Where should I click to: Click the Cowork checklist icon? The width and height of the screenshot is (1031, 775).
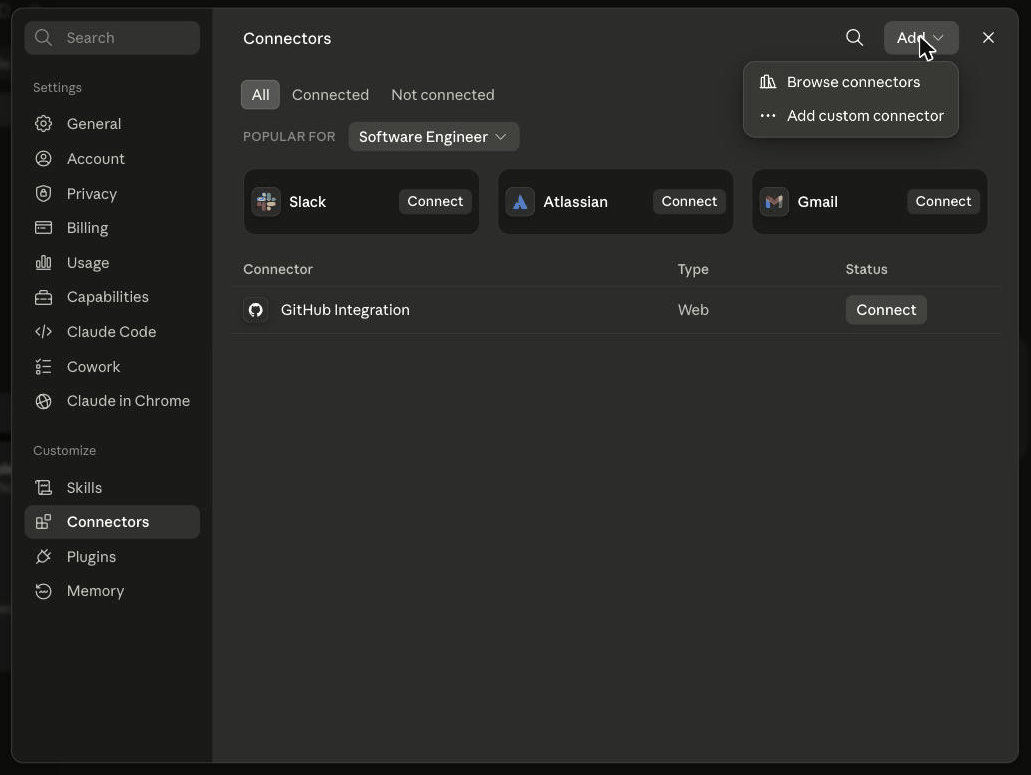click(x=43, y=366)
